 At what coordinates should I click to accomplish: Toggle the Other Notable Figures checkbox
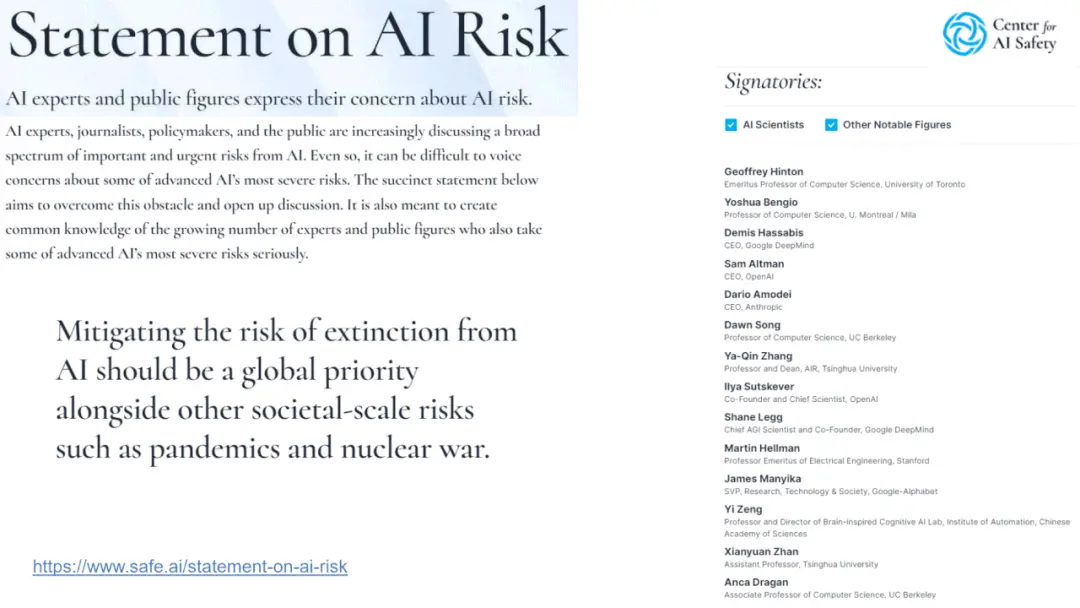click(831, 125)
